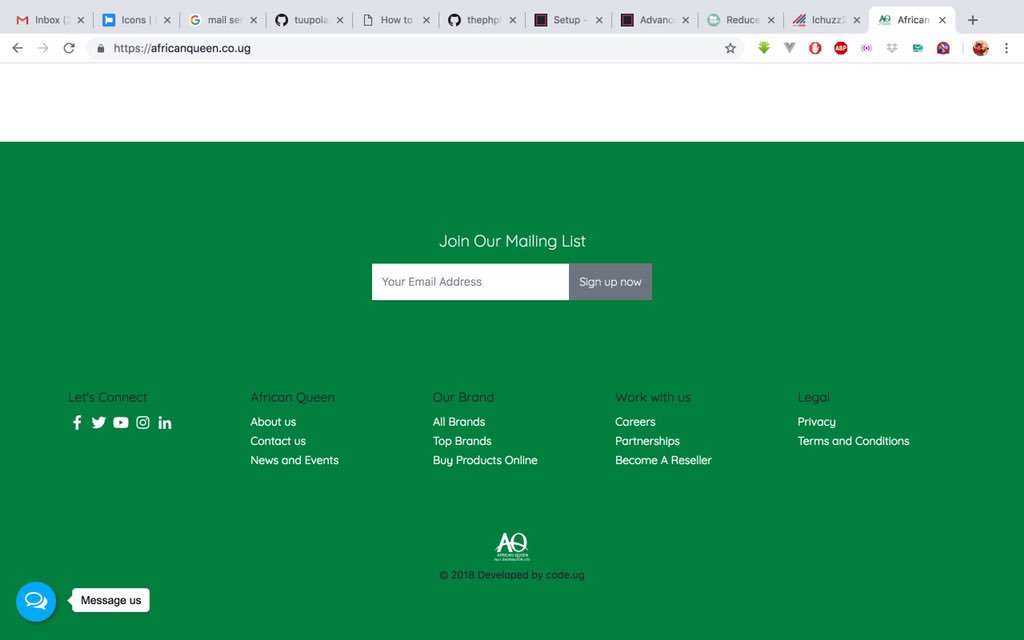The width and height of the screenshot is (1024, 640).
Task: Open the Chrome three-dot menu
Action: pyautogui.click(x=1006, y=48)
